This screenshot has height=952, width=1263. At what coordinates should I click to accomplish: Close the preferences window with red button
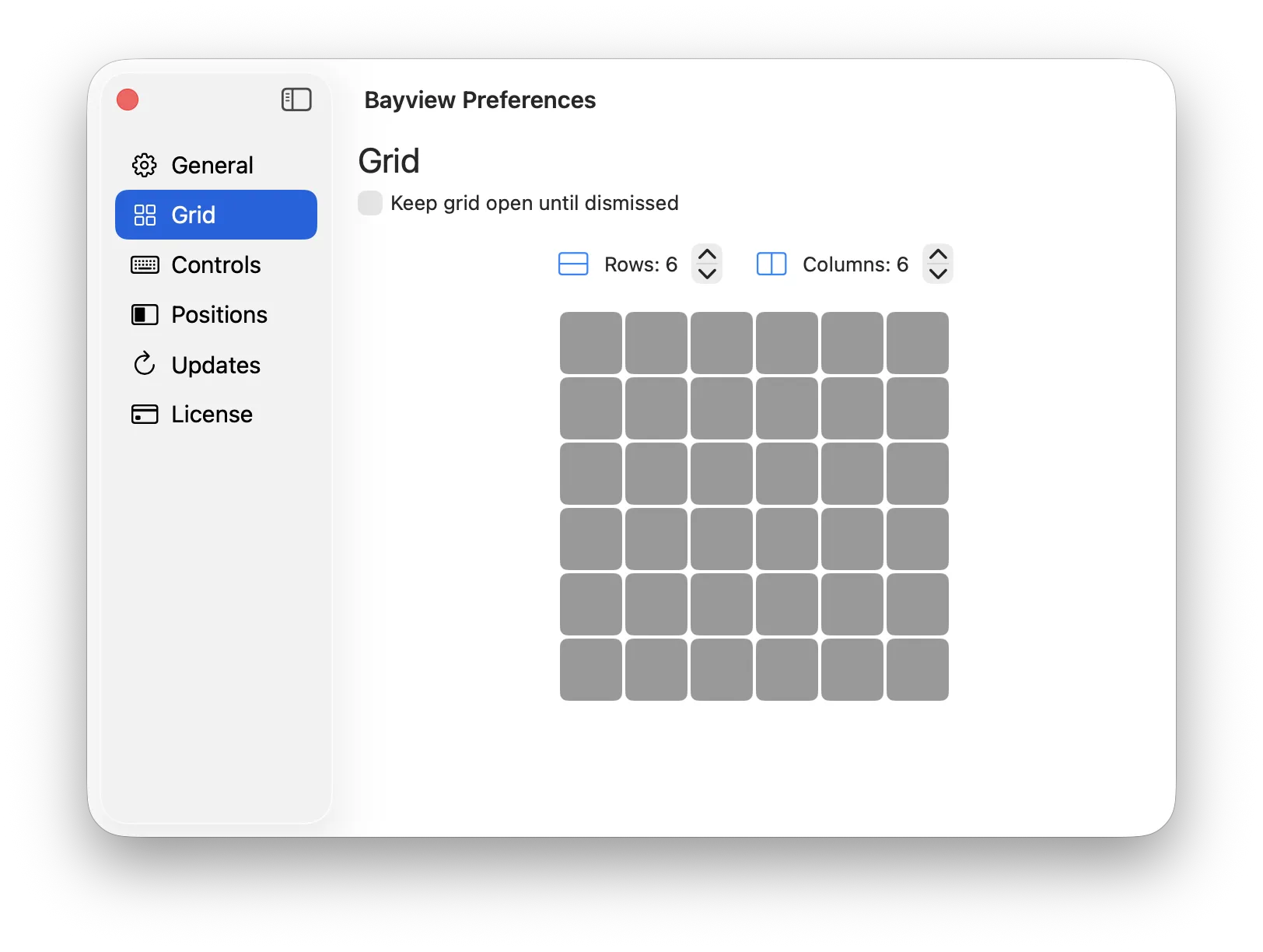pos(128,100)
